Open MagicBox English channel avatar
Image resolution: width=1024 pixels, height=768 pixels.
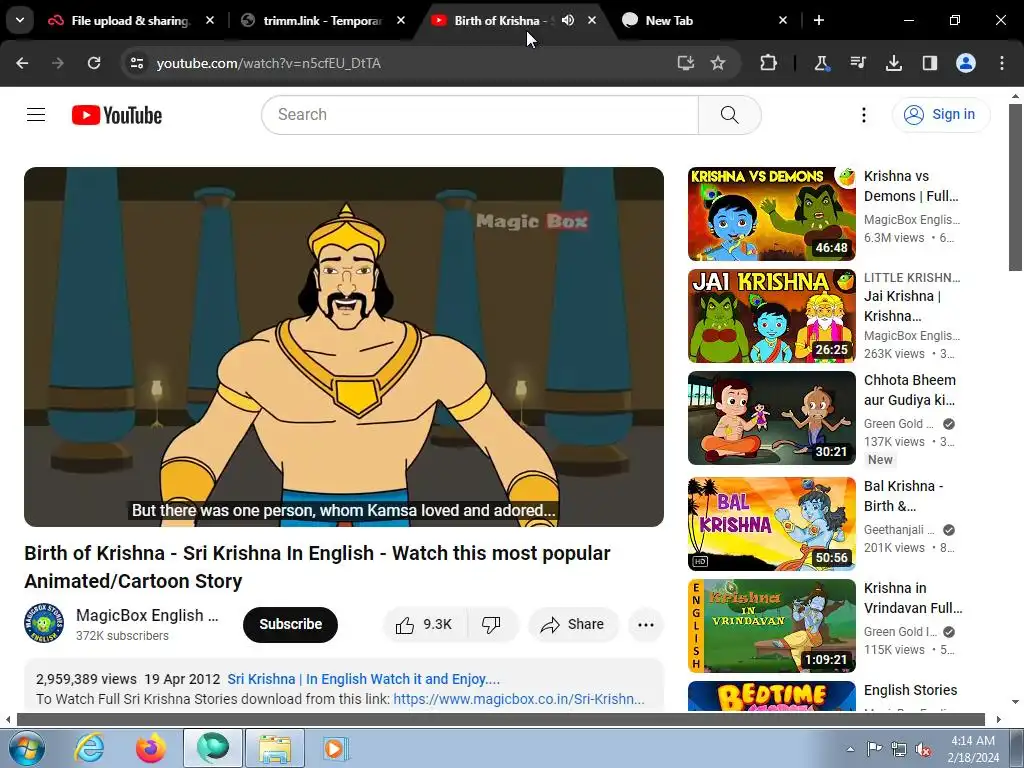click(x=44, y=623)
